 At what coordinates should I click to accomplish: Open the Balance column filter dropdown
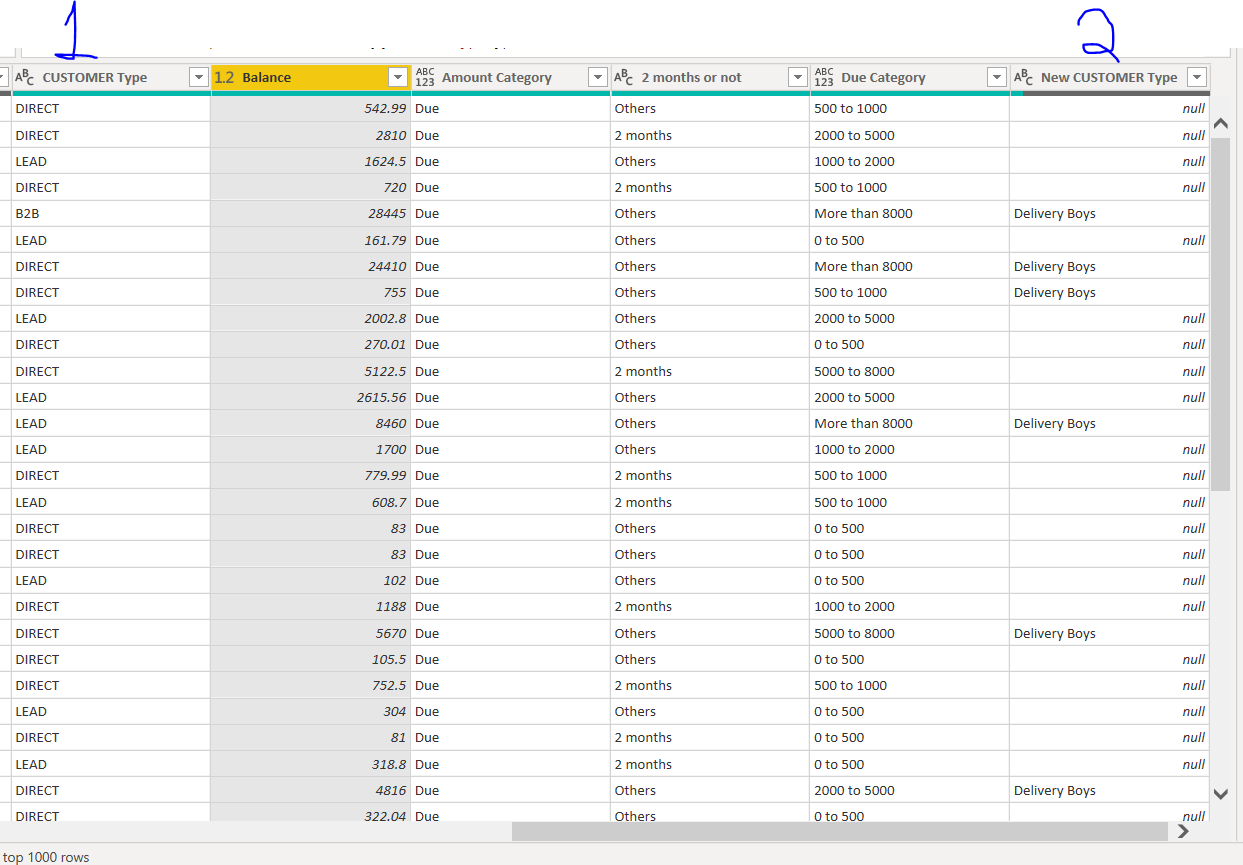point(398,77)
